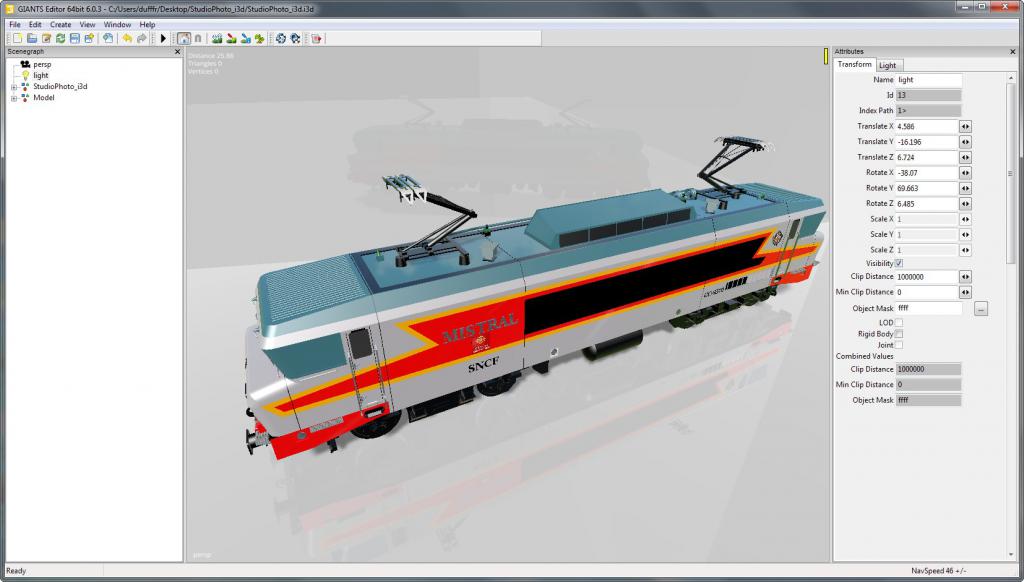Close the Attributes panel
Screen dimensions: 1024x582
point(1013,51)
